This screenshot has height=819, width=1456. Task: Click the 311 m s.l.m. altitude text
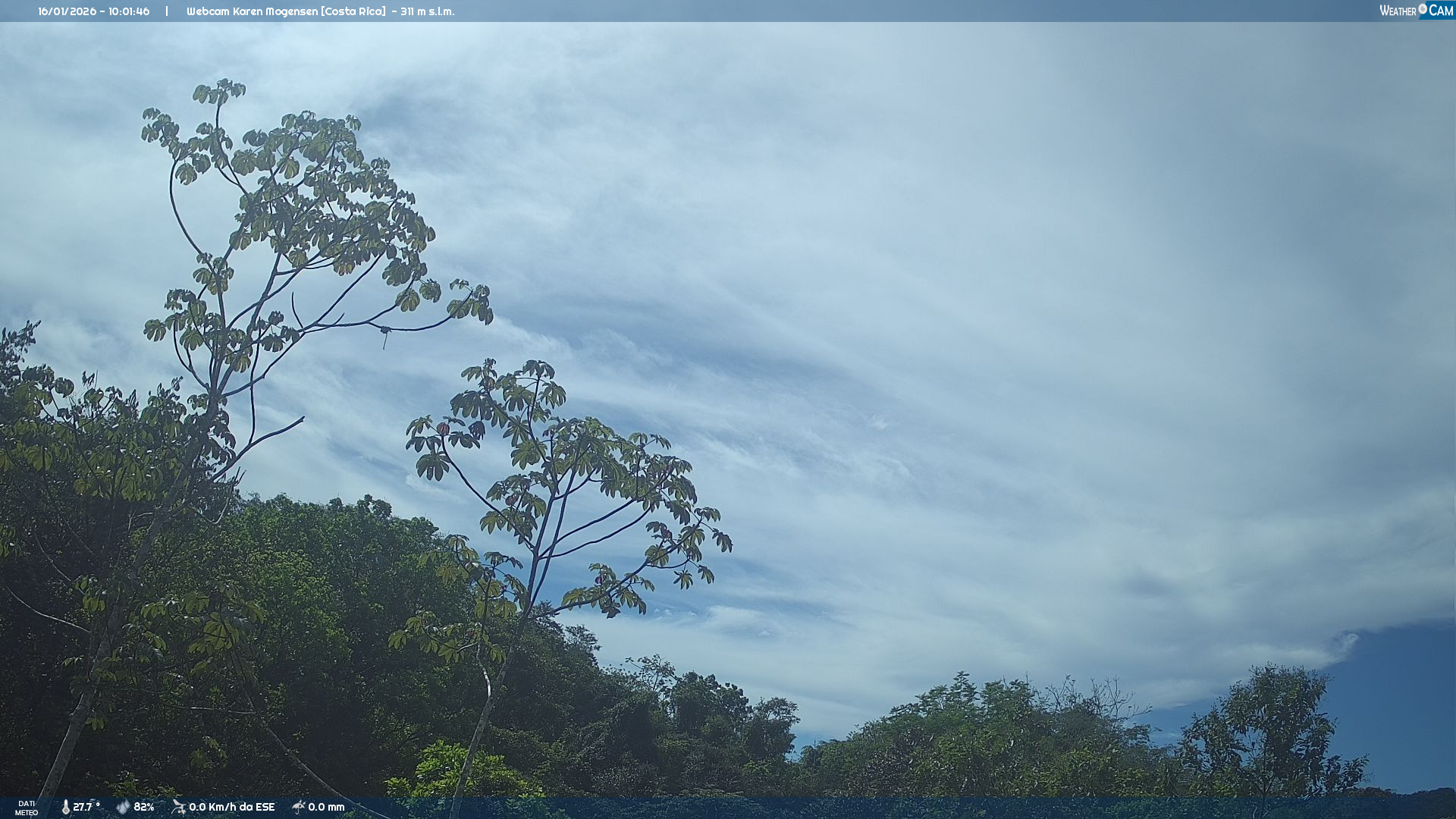[x=427, y=11]
